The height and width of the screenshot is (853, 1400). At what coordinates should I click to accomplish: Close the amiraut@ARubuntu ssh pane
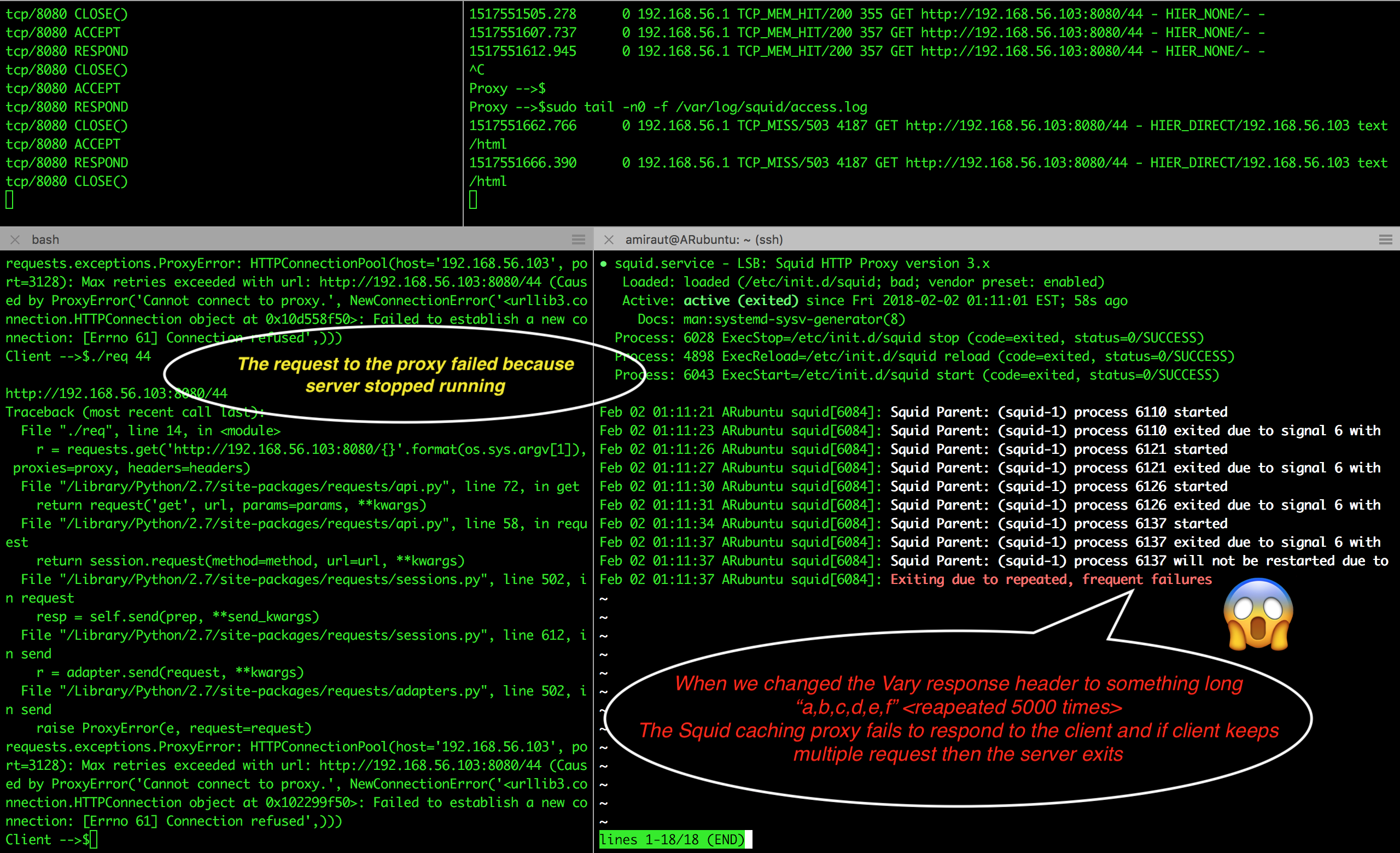[x=609, y=239]
